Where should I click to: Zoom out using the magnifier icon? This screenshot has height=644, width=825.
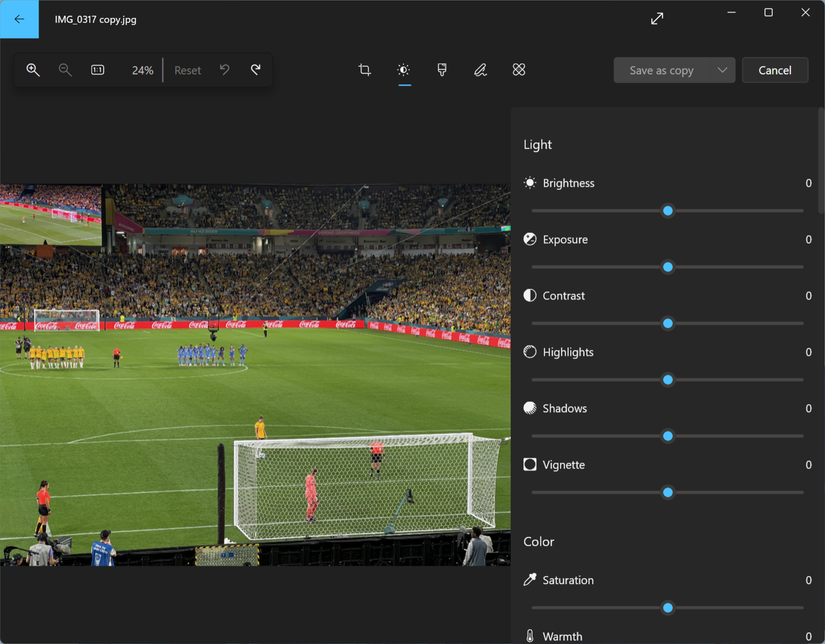[x=65, y=70]
